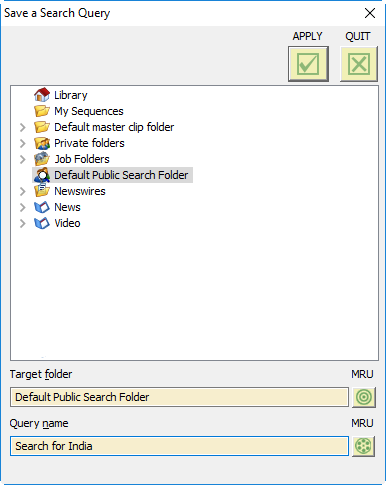Expand the Default master clip folder node

pos(22,127)
